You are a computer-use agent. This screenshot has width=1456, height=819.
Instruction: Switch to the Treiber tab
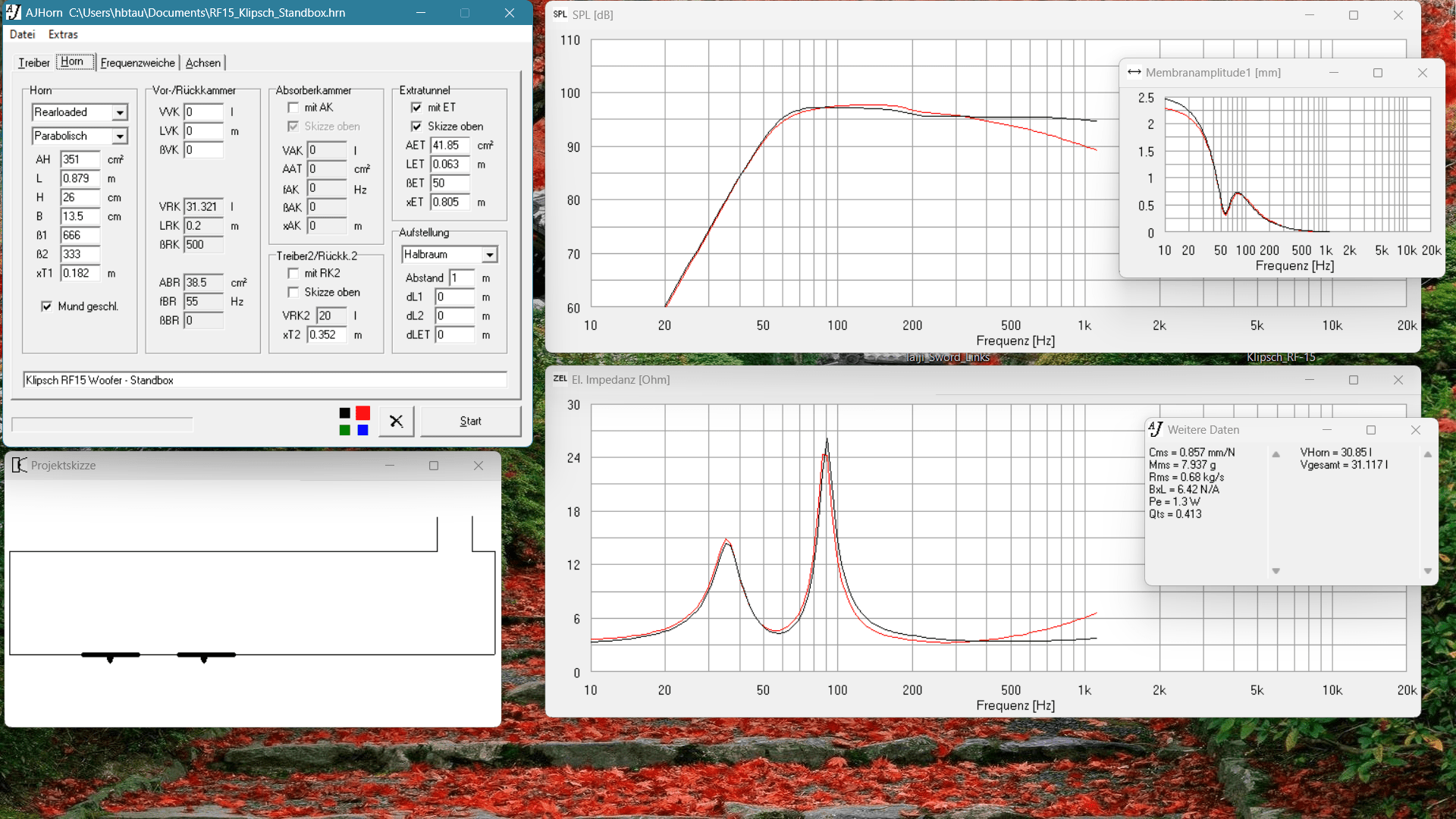tap(33, 63)
